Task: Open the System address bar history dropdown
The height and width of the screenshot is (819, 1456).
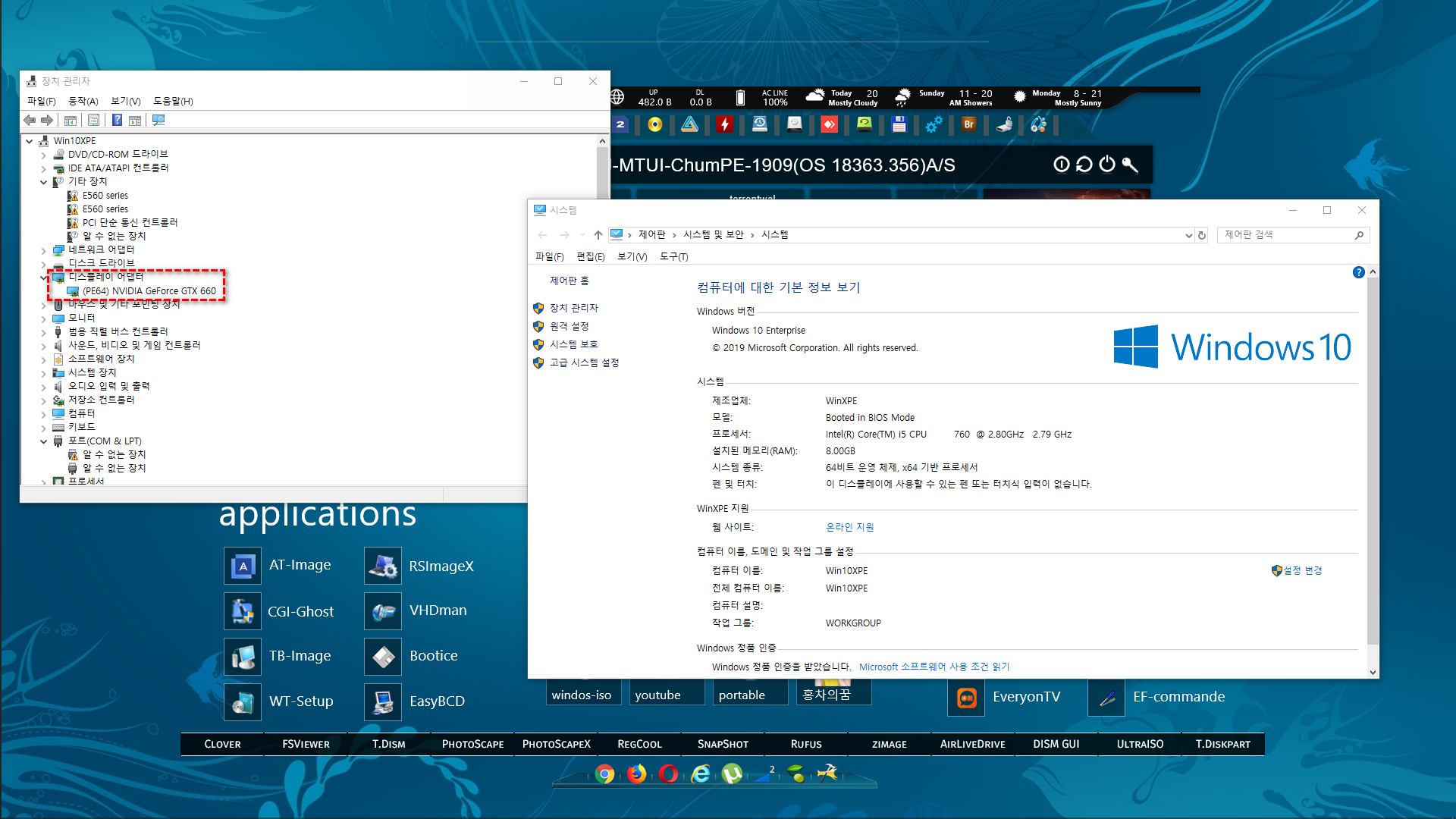Action: click(1188, 235)
